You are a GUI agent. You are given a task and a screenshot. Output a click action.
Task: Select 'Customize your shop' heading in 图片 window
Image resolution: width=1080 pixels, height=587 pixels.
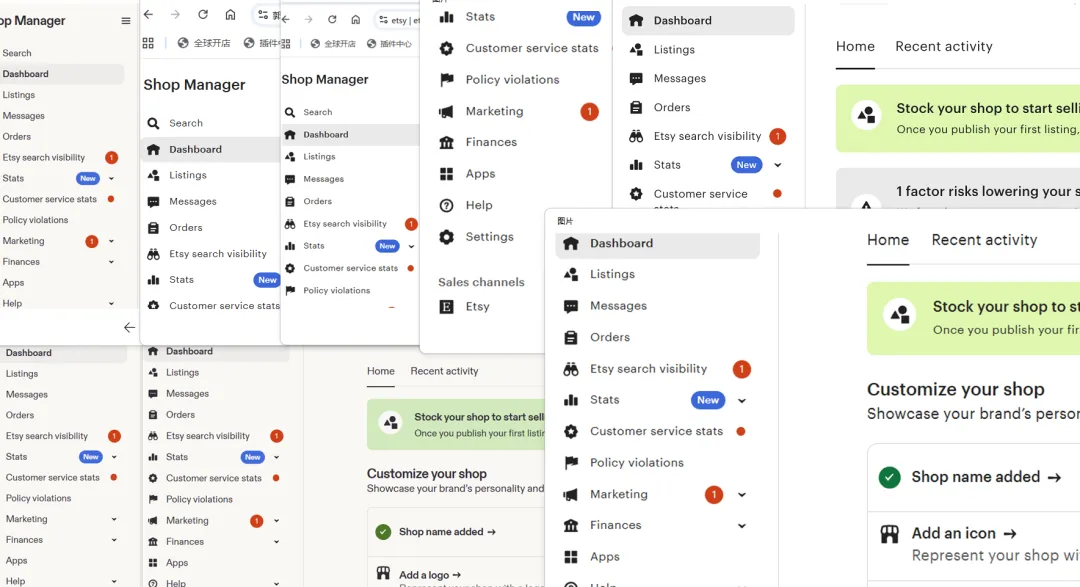pos(955,390)
